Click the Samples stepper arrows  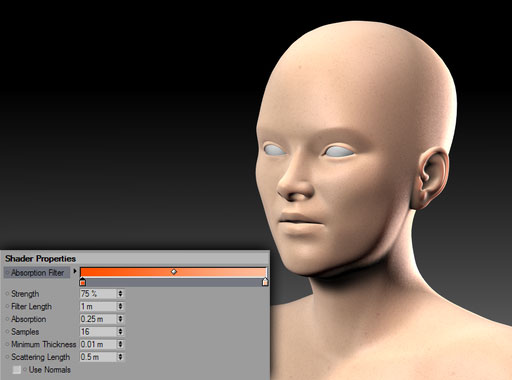point(120,332)
